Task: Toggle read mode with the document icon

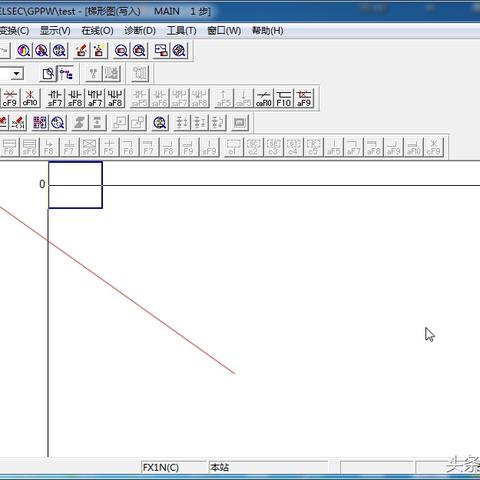Action: pos(48,74)
